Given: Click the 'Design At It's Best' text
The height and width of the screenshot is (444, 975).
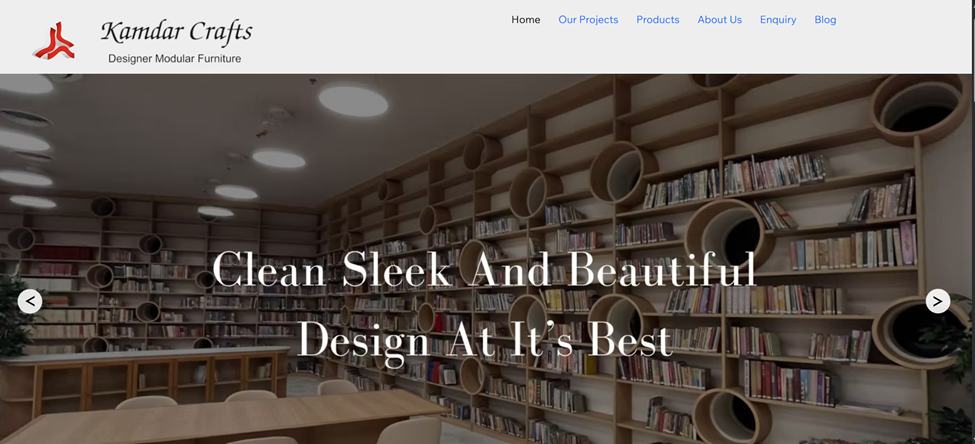Looking at the screenshot, I should coord(484,340).
